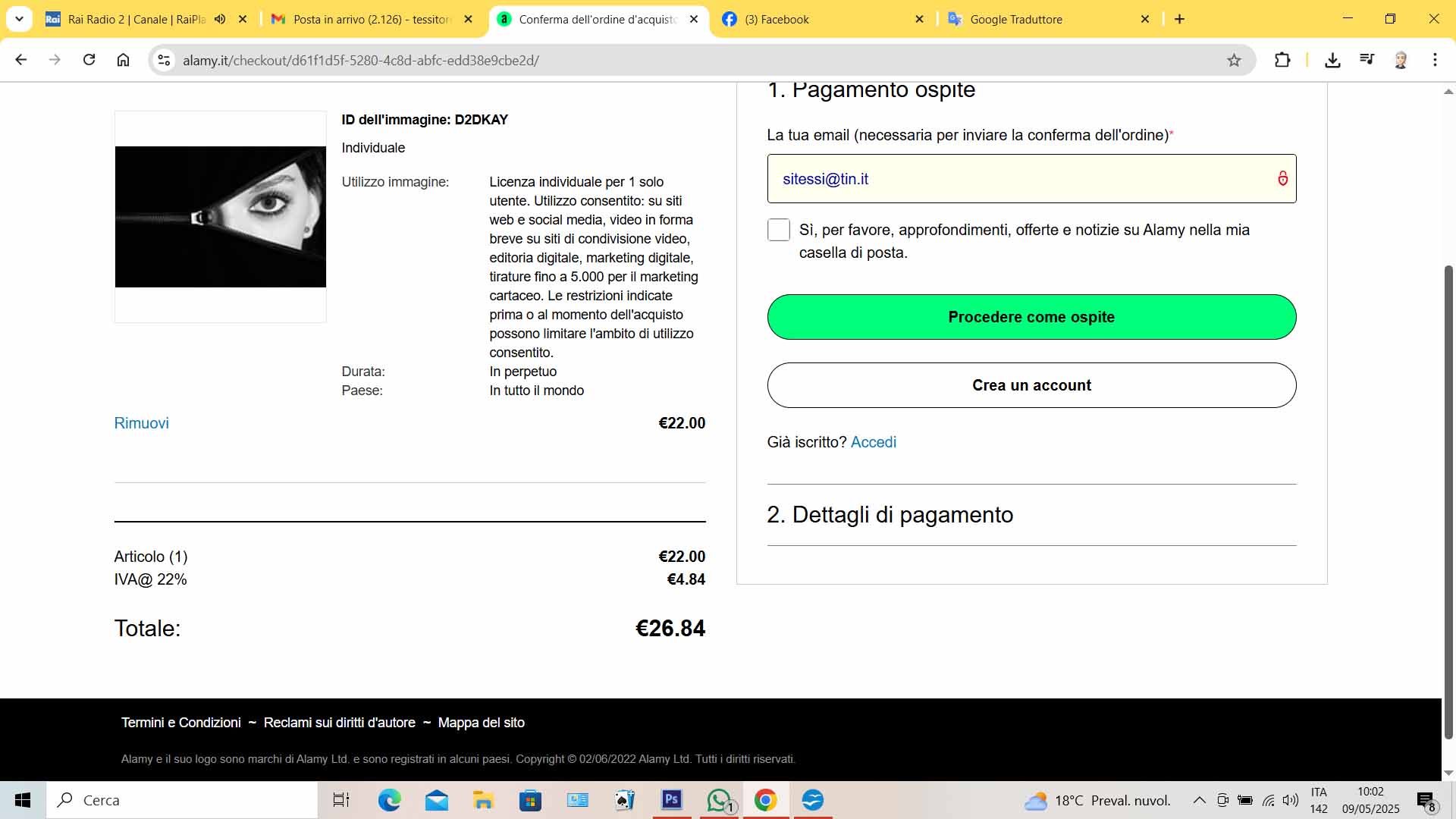Click the email address input field
Screen dimensions: 1456x819
click(1016, 179)
